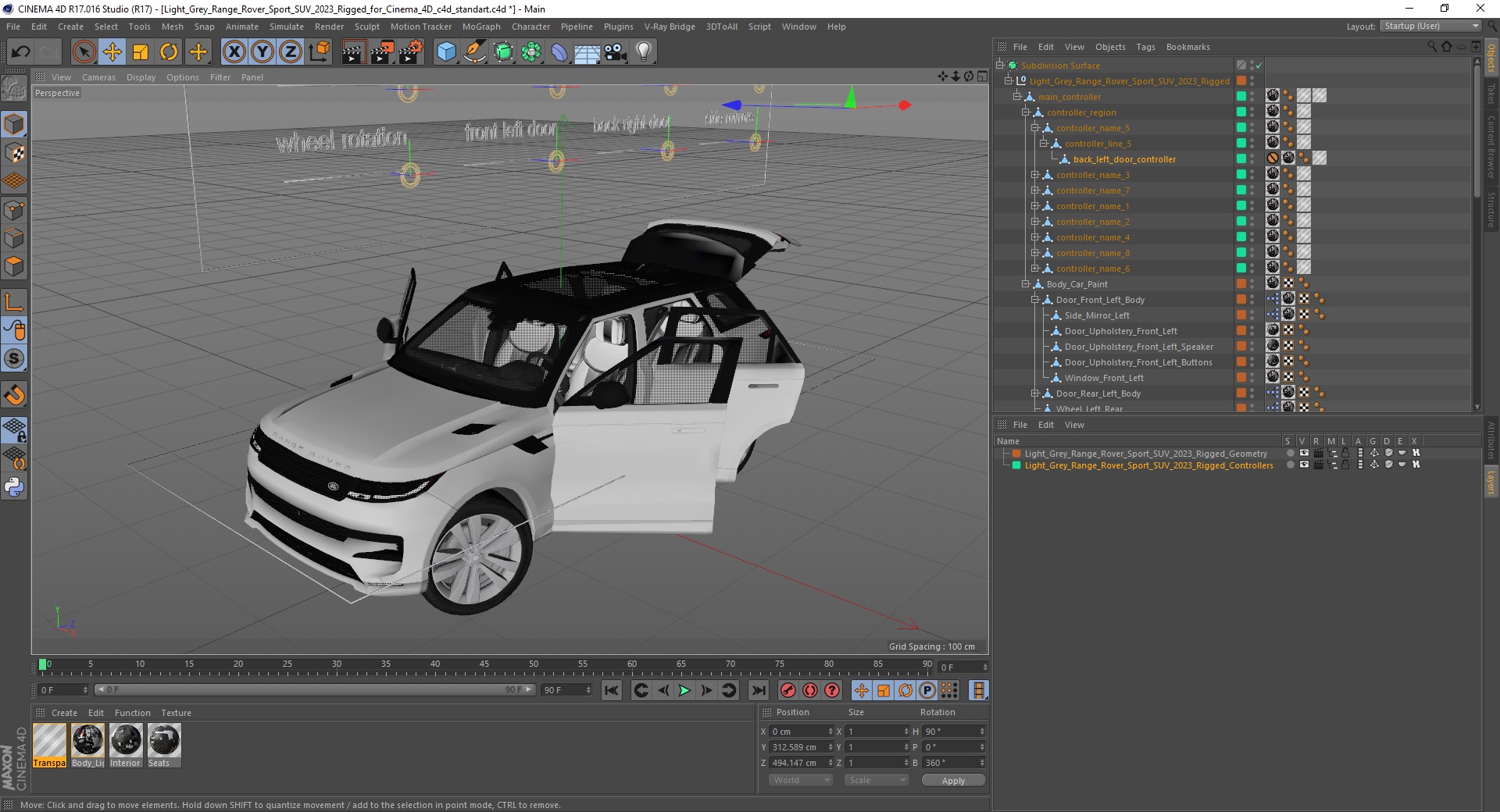Go to start of animation
Image resolution: width=1500 pixels, height=812 pixels.
[612, 690]
